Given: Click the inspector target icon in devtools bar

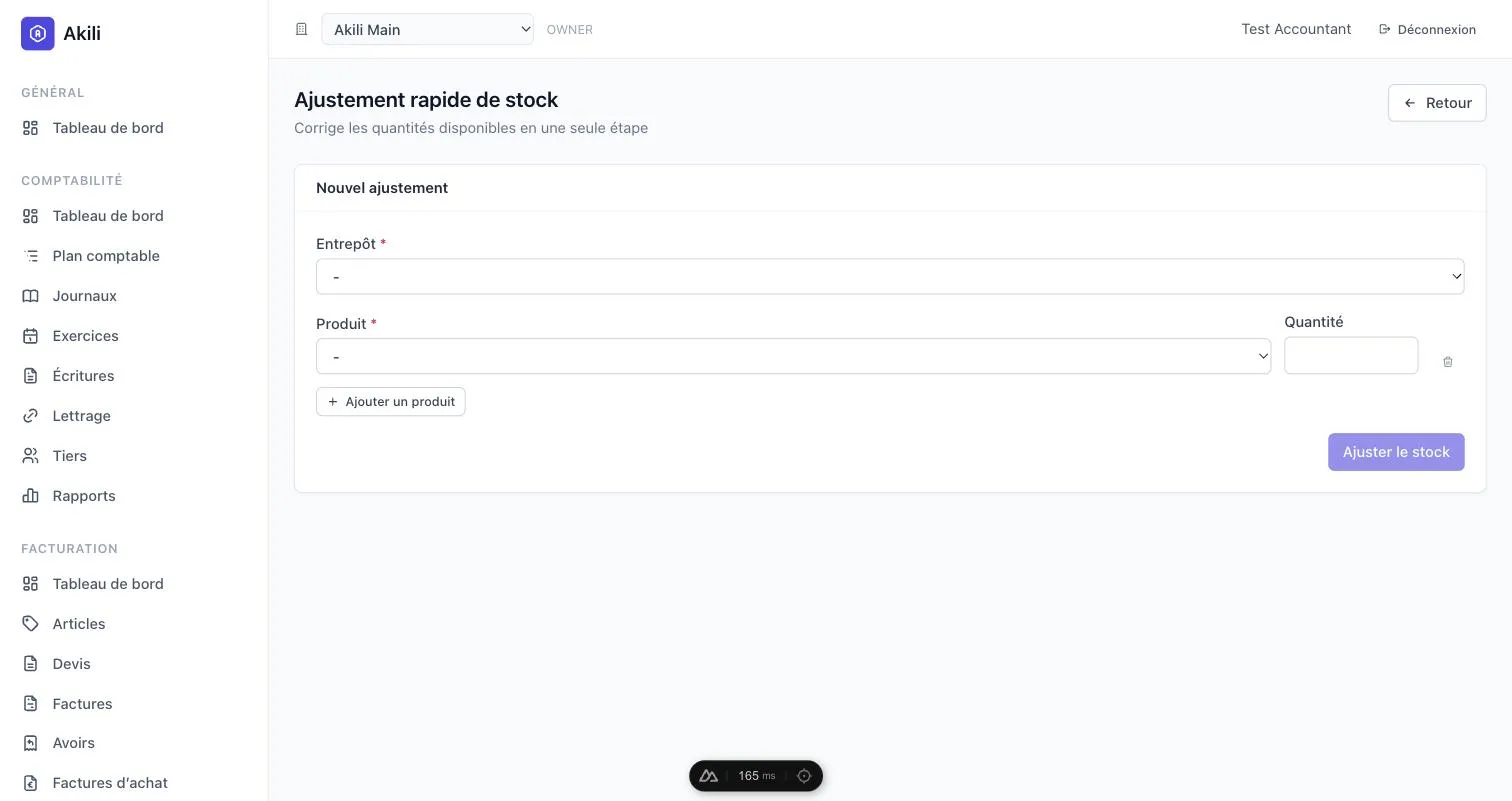Looking at the screenshot, I should point(804,776).
